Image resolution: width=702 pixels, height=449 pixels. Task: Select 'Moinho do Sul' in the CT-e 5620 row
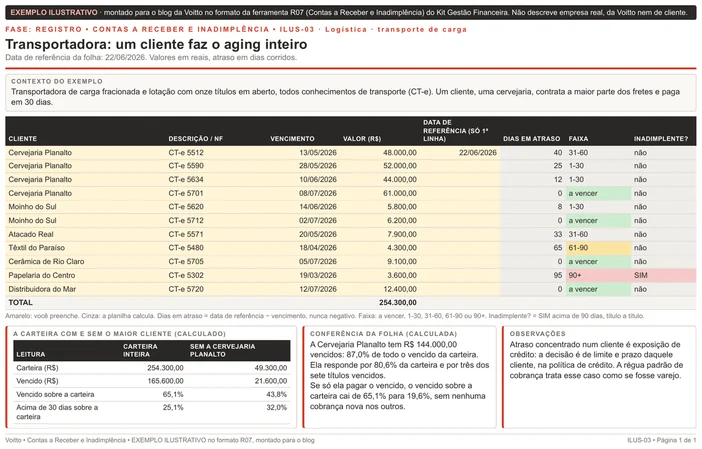[x=32, y=207]
